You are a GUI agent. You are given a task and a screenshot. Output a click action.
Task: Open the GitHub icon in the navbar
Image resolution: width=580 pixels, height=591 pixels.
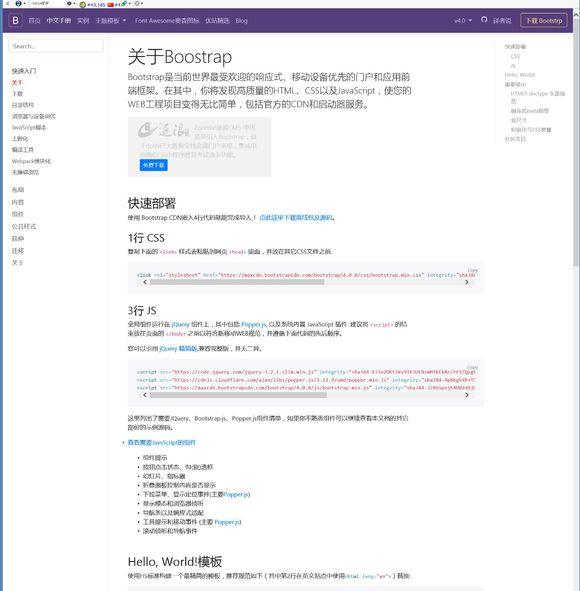[484, 20]
